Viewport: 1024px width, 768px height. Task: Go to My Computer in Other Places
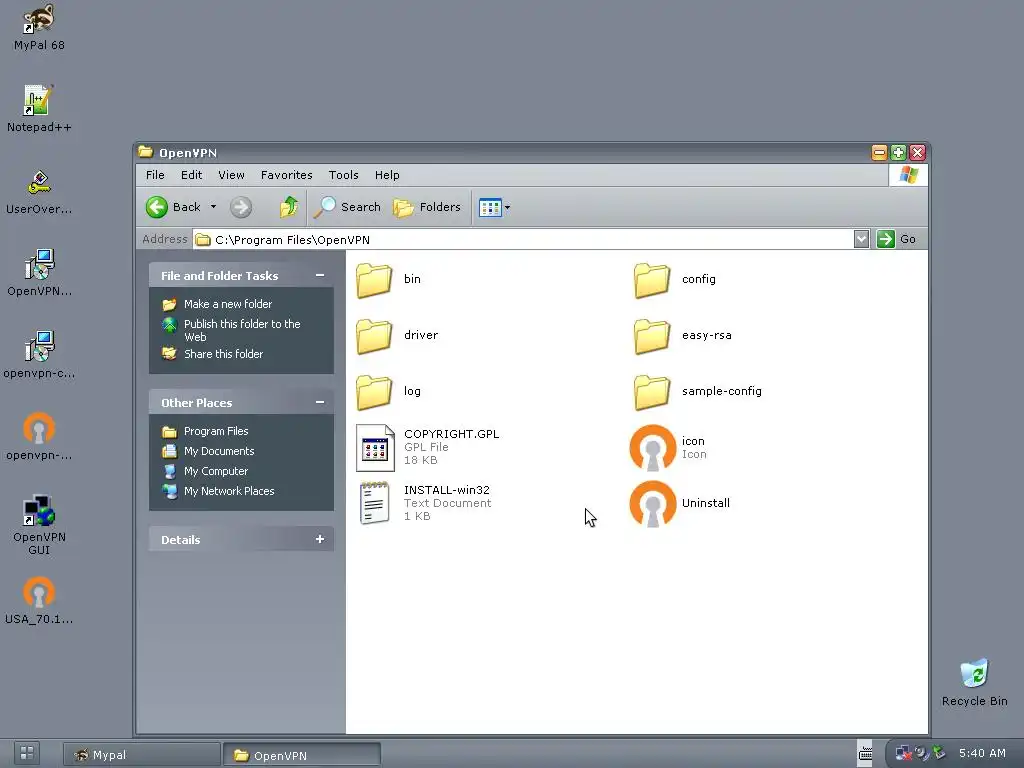205,472
